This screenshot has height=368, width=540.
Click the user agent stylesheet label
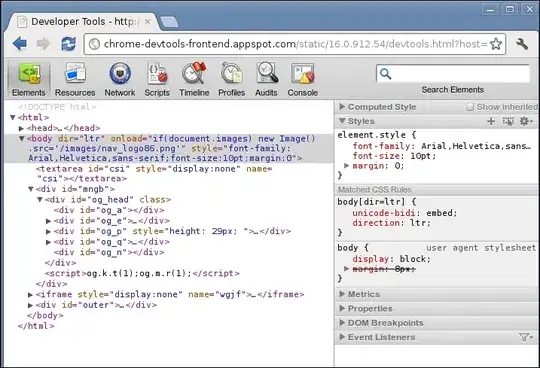[x=481, y=248]
